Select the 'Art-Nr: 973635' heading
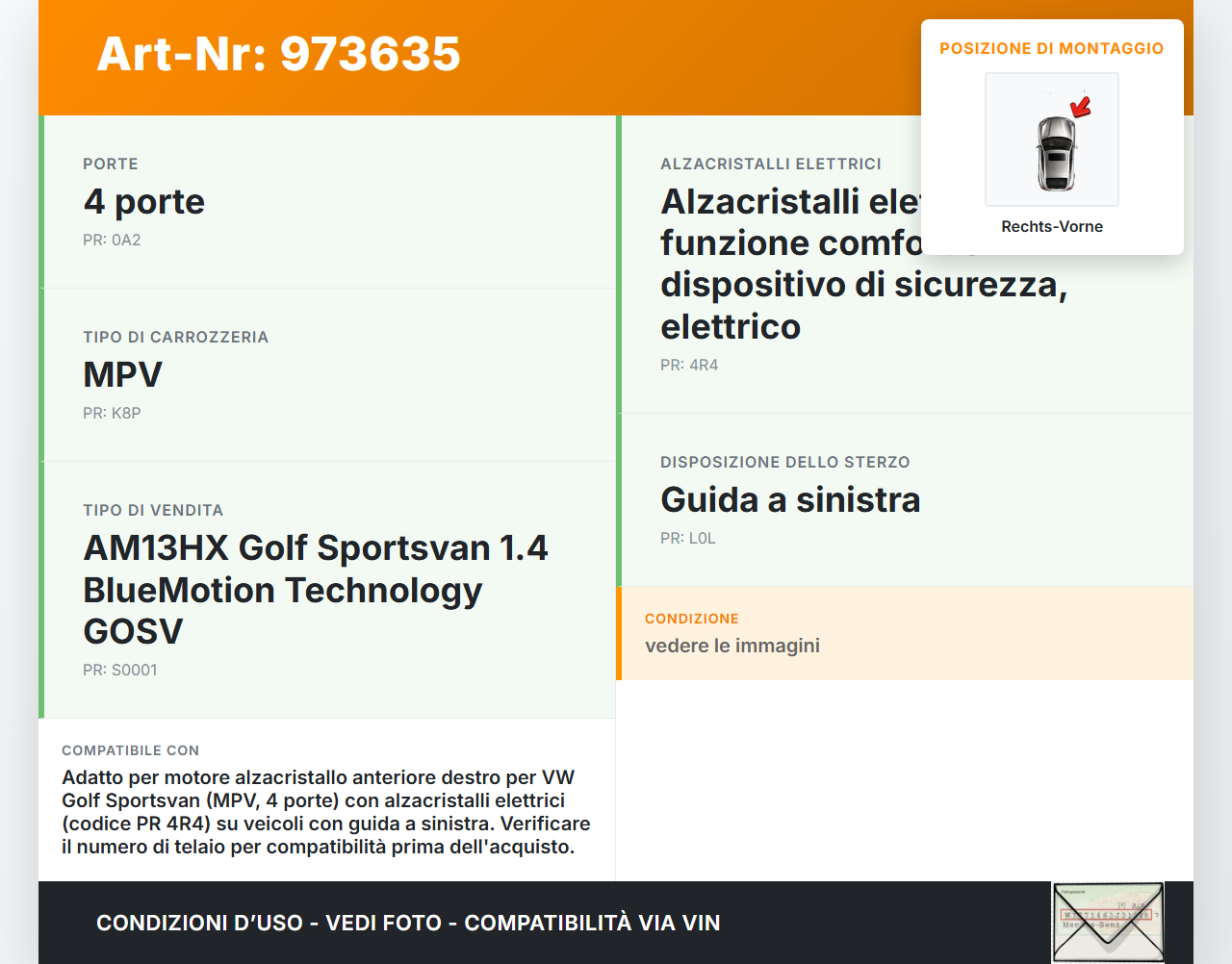1232x964 pixels. click(x=279, y=54)
